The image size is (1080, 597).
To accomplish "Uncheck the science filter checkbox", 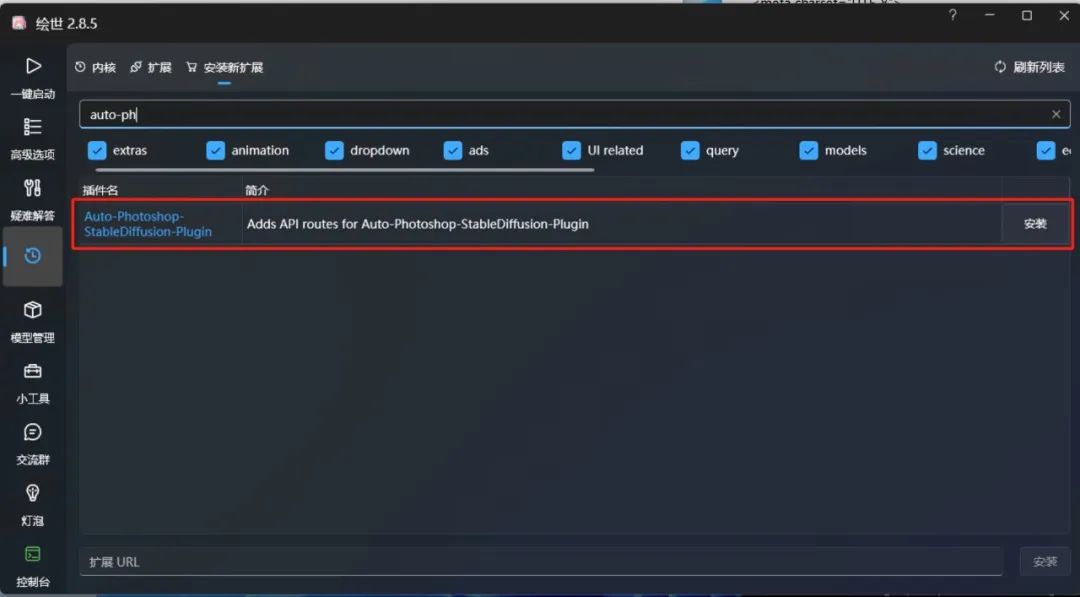I will [x=927, y=150].
